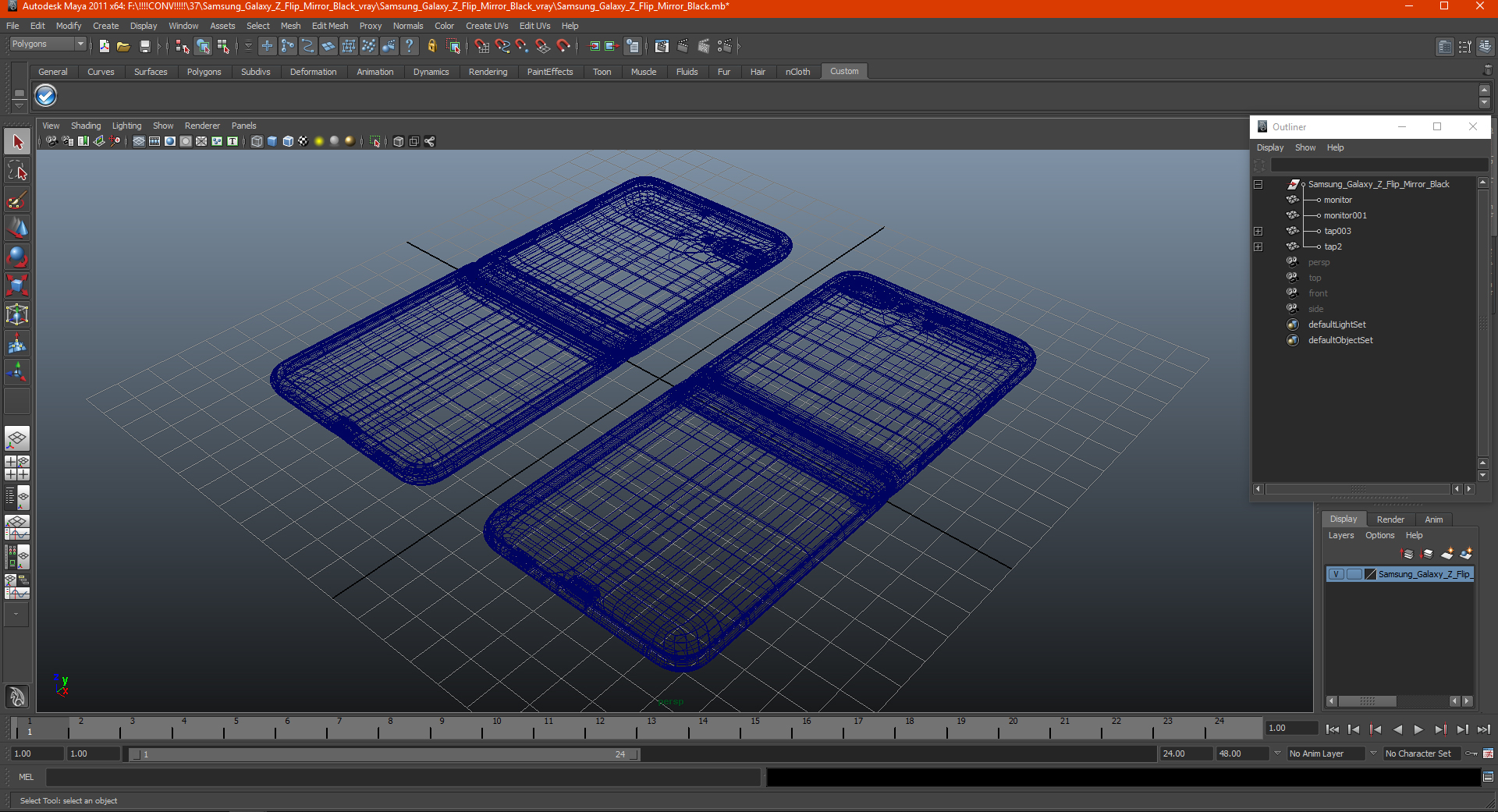Choose the Soft Modification tool
The height and width of the screenshot is (812, 1498).
click(17, 343)
